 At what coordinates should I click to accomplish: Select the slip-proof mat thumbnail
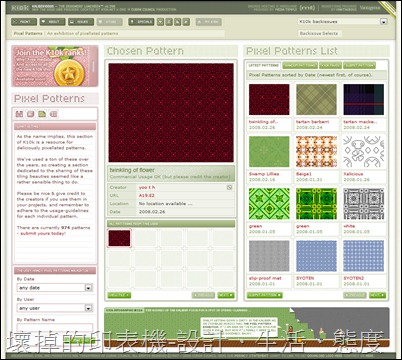[x=269, y=256]
